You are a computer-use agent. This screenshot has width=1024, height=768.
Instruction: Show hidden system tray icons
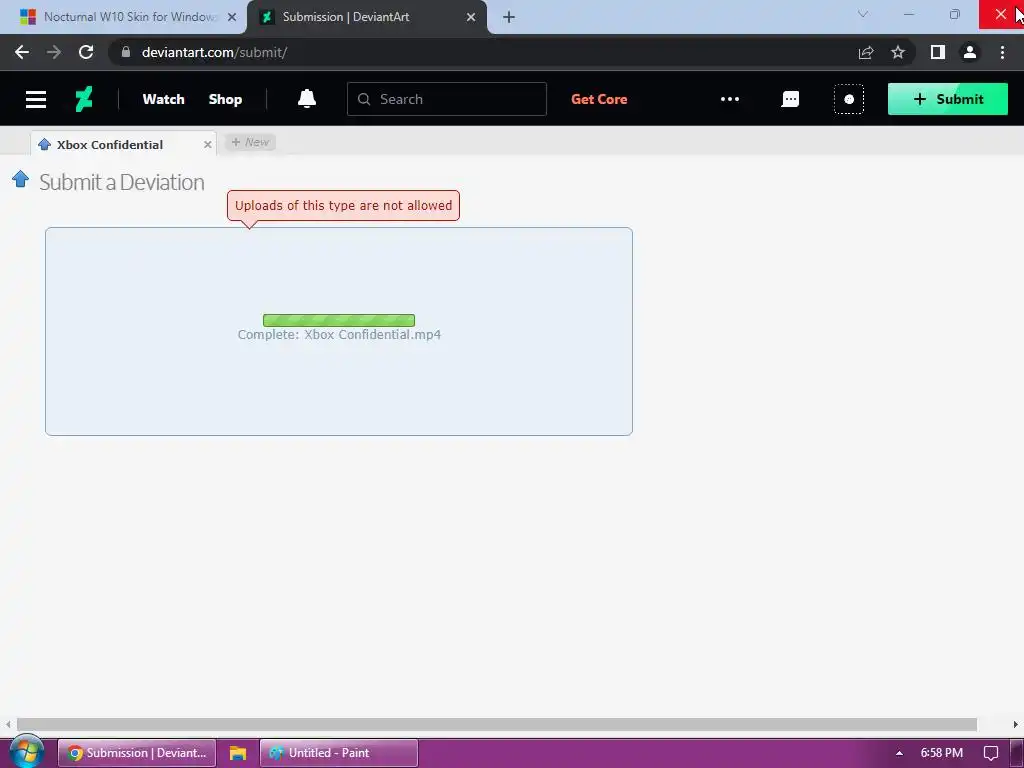point(899,753)
